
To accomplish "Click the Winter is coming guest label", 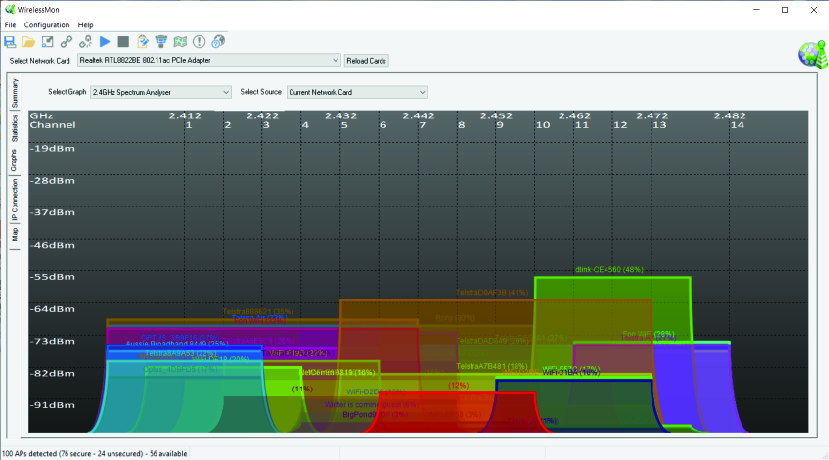I will click(x=372, y=404).
